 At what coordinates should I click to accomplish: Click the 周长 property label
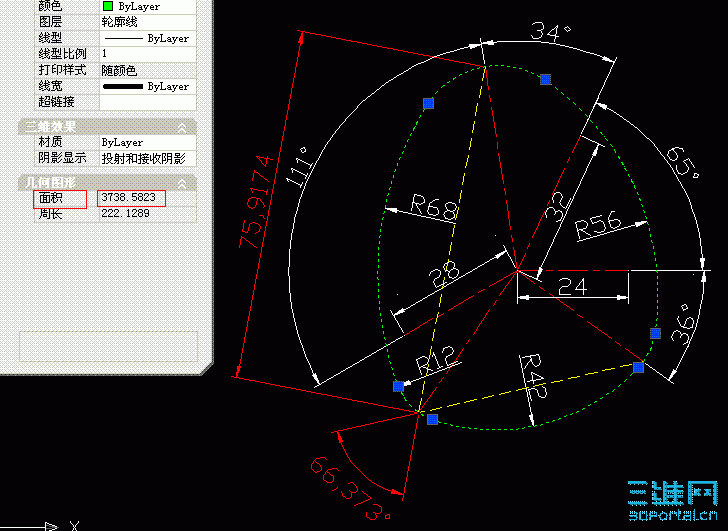point(50,214)
